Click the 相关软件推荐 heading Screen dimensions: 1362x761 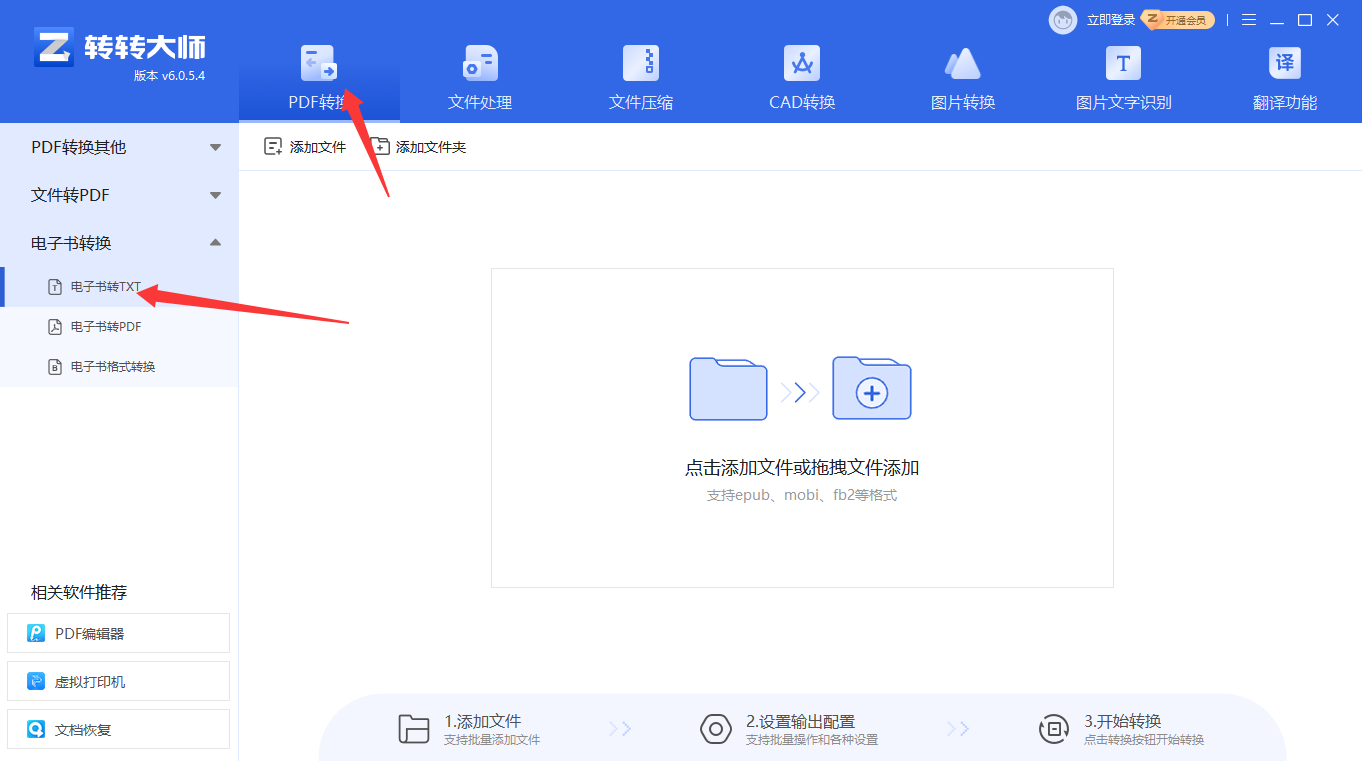pyautogui.click(x=79, y=592)
